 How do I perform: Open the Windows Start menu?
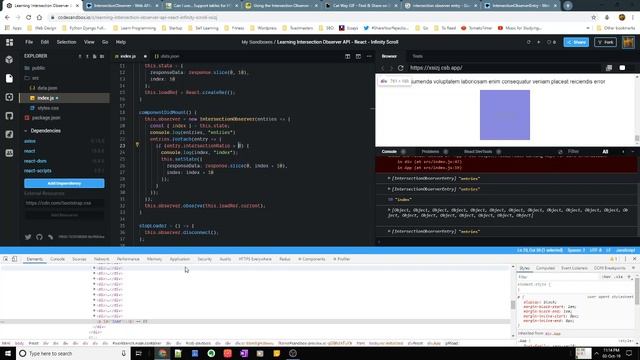coord(8,353)
